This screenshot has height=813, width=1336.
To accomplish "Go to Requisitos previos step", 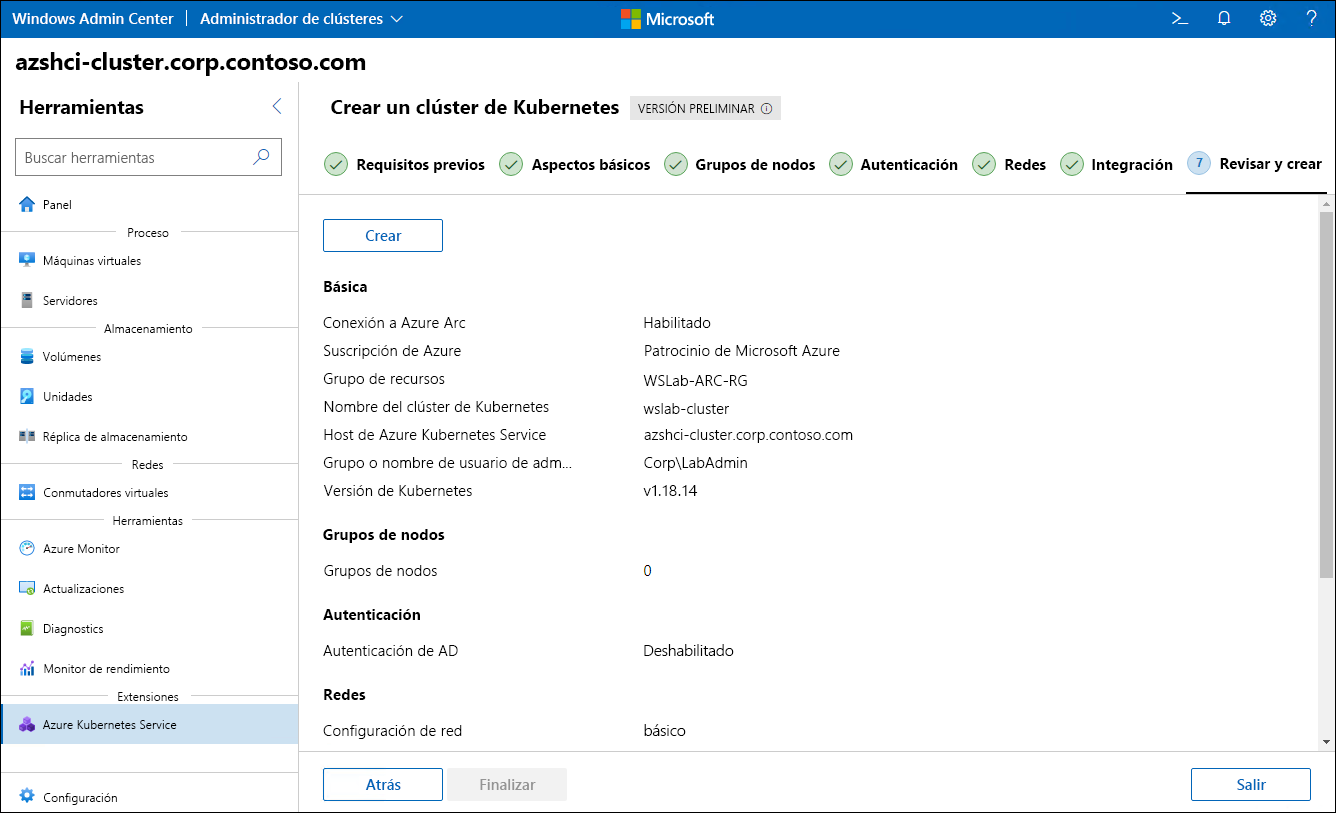I will 405,165.
